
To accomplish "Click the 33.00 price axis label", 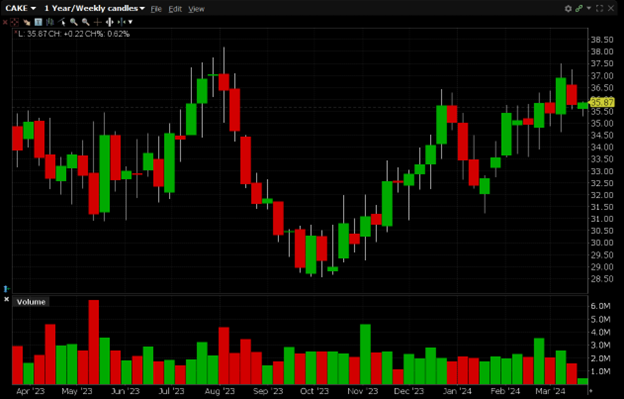I will (x=602, y=171).
